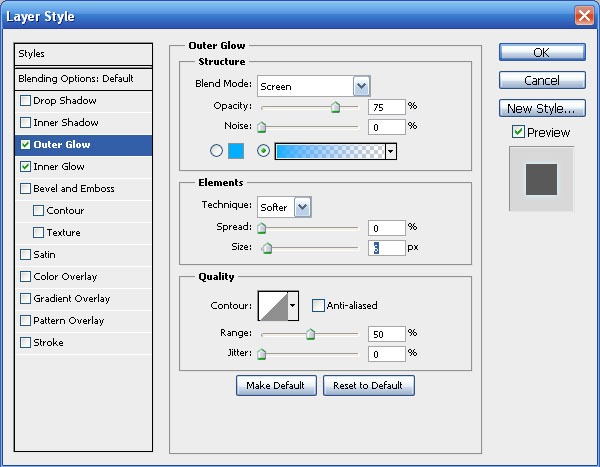
Task: Select the gradient radio button
Action: 264,151
